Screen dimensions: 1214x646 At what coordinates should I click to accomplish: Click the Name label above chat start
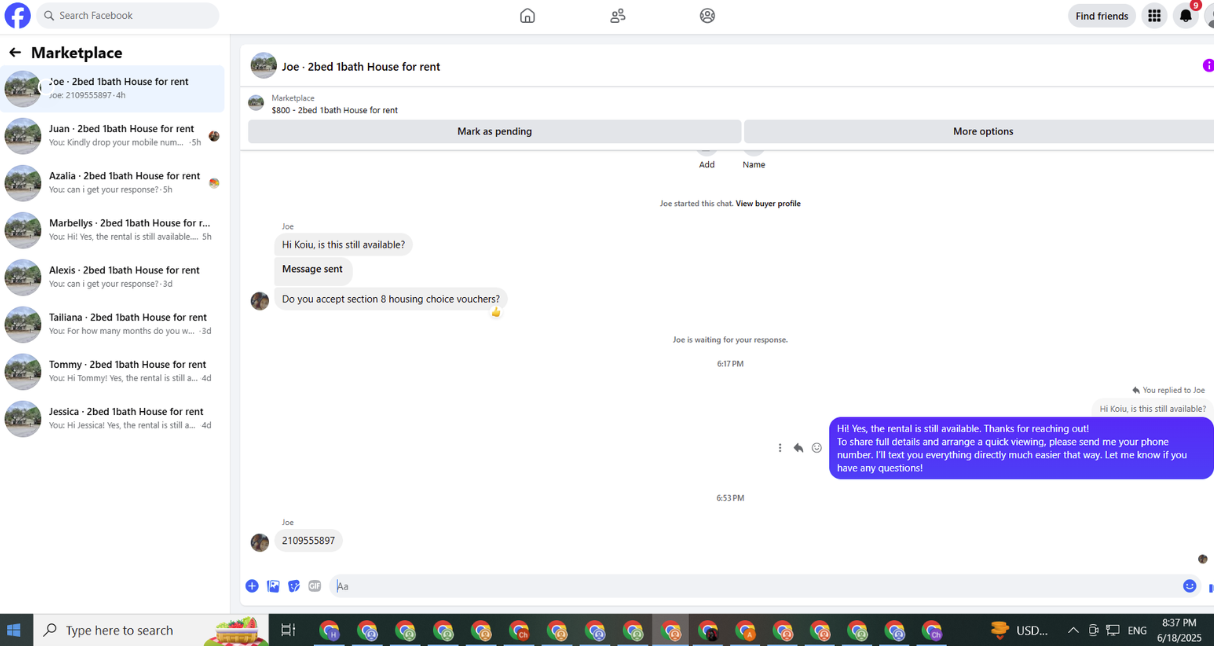[x=754, y=164]
